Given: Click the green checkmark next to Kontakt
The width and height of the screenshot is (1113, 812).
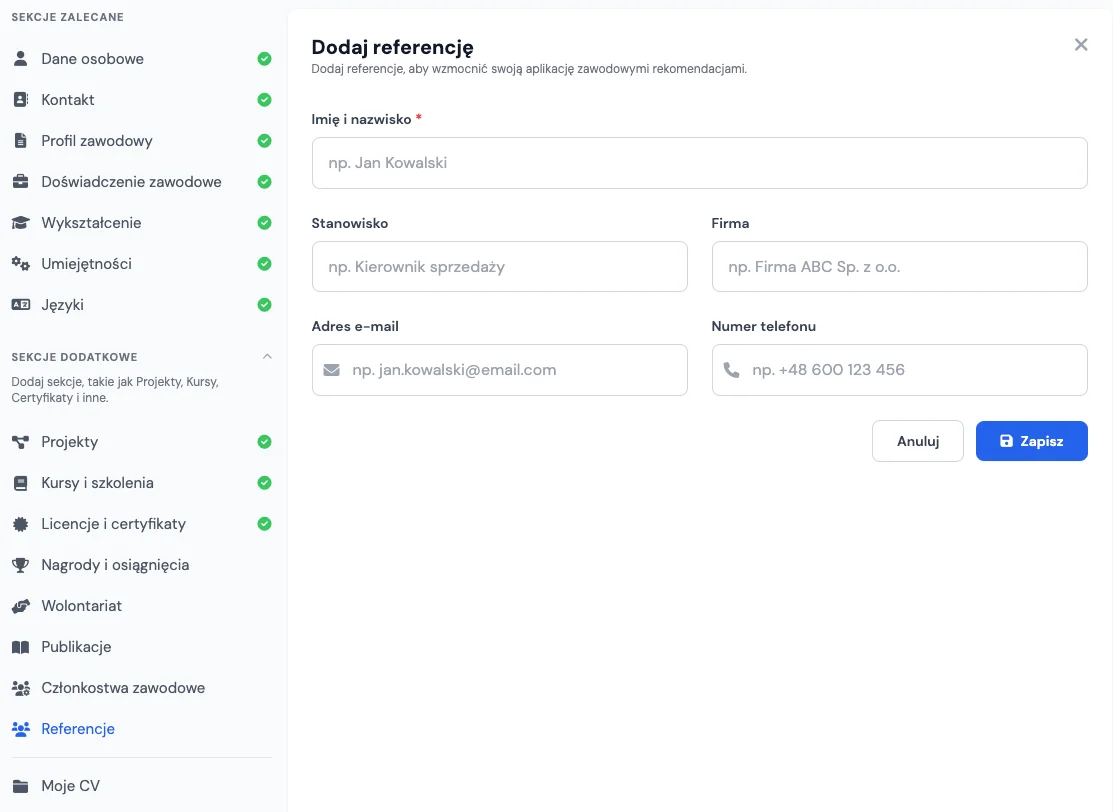Looking at the screenshot, I should coord(264,100).
